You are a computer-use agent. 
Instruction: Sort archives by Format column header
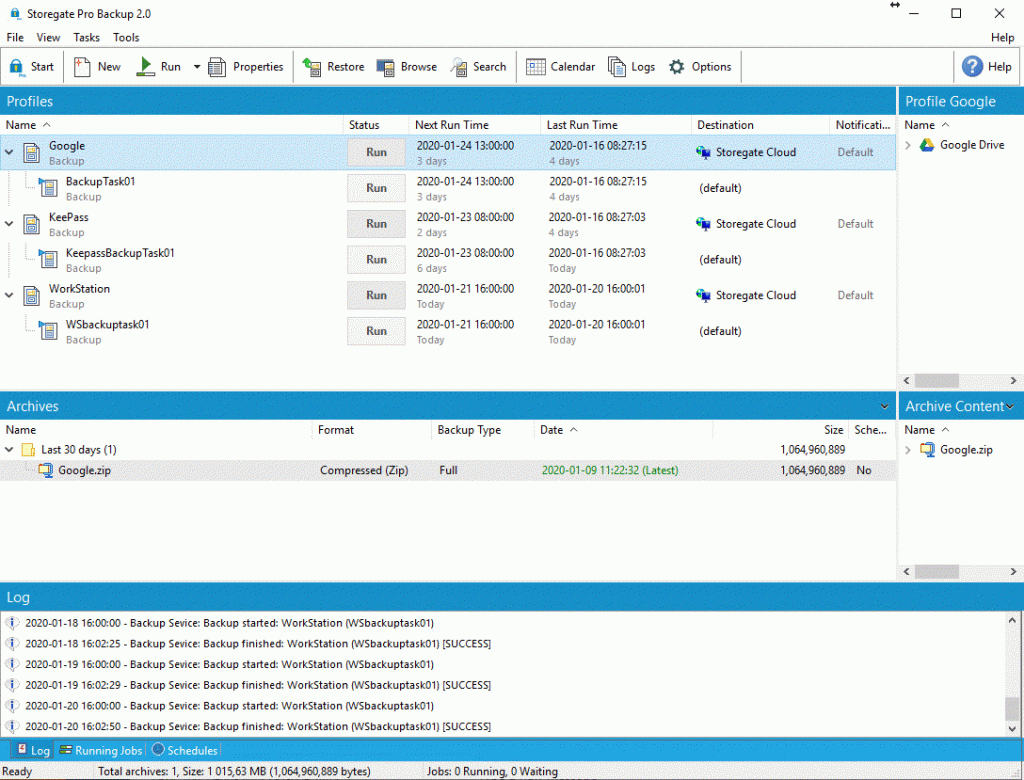click(x=372, y=430)
